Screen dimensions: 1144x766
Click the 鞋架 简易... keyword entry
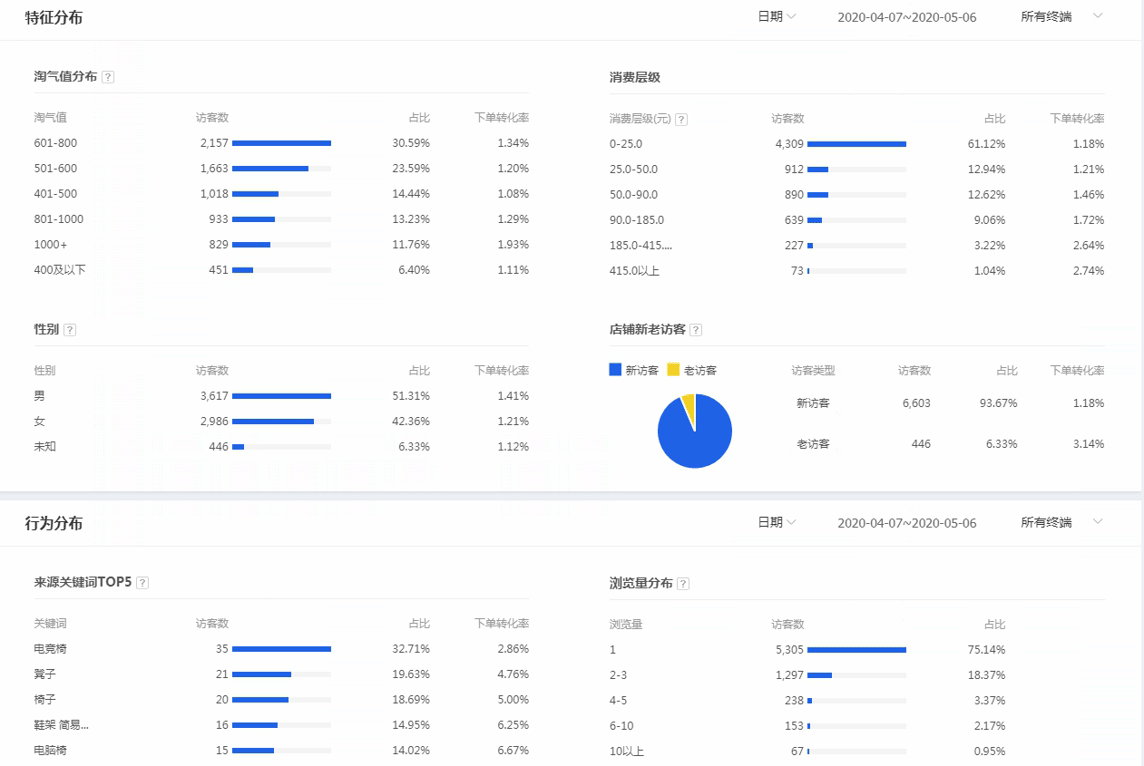[61, 725]
